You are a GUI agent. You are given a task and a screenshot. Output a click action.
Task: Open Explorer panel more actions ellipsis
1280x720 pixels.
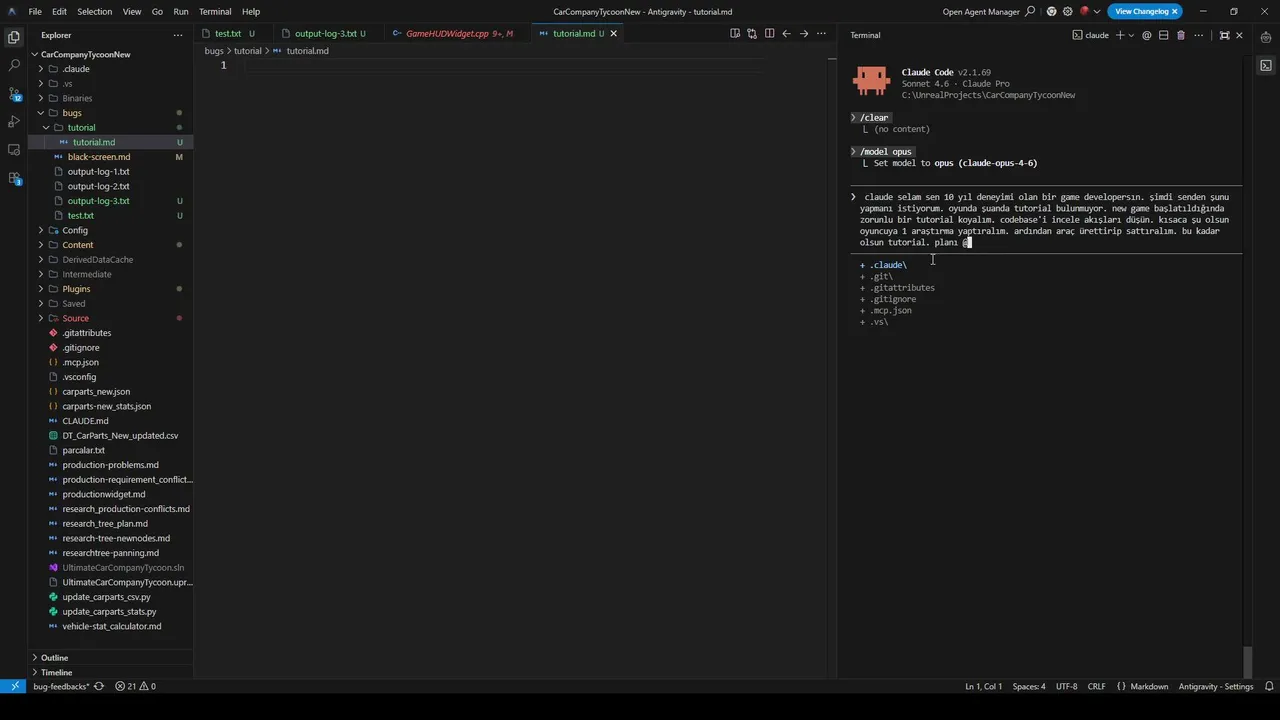tap(178, 35)
